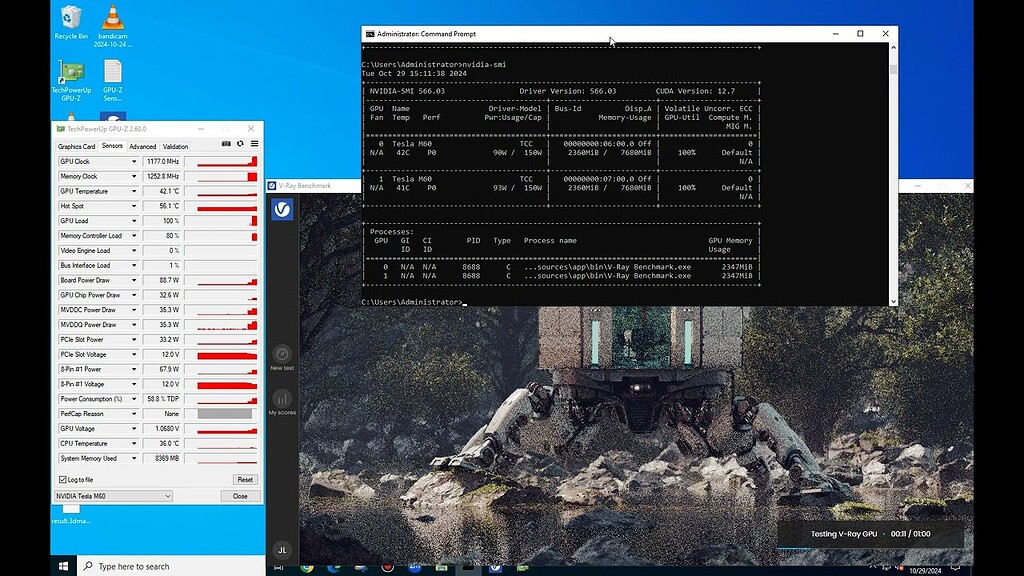Open the JL account icon in V-Ray Benchmark
The image size is (1024, 576).
tap(282, 550)
